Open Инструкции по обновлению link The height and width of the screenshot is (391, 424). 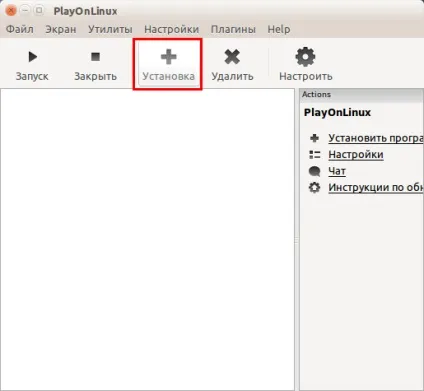coord(376,188)
